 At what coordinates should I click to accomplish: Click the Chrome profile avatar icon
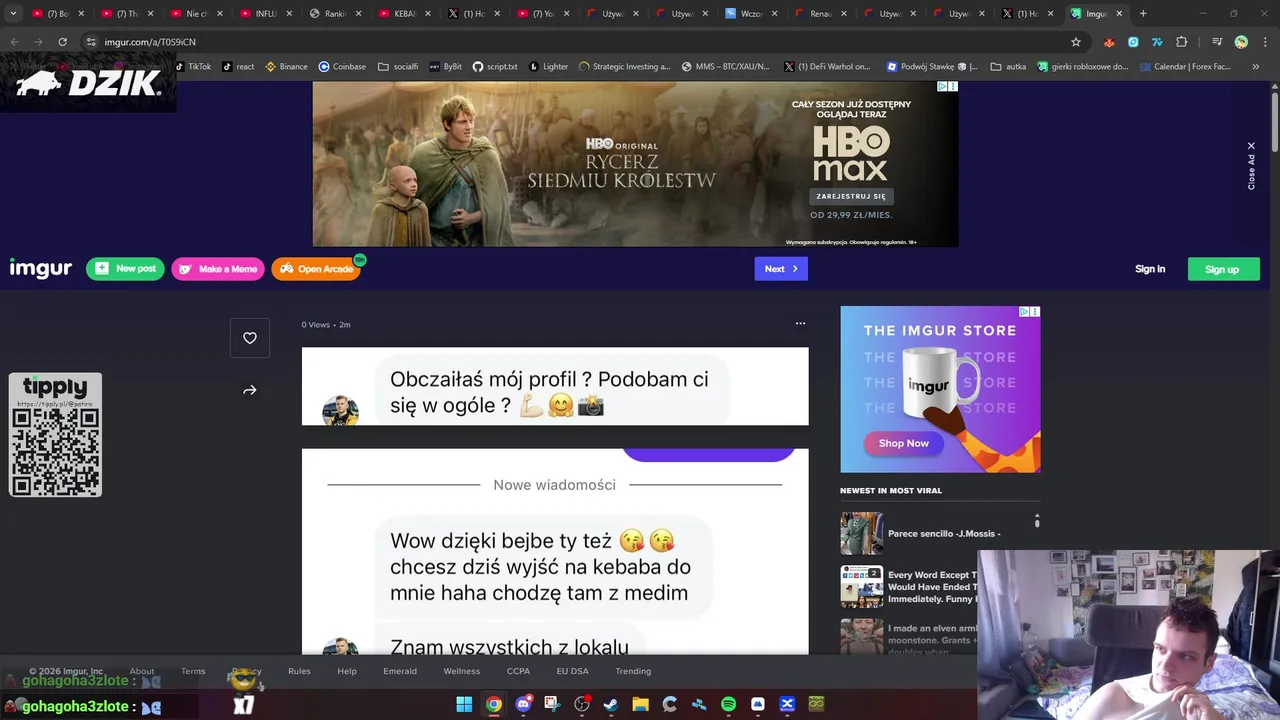point(1241,42)
